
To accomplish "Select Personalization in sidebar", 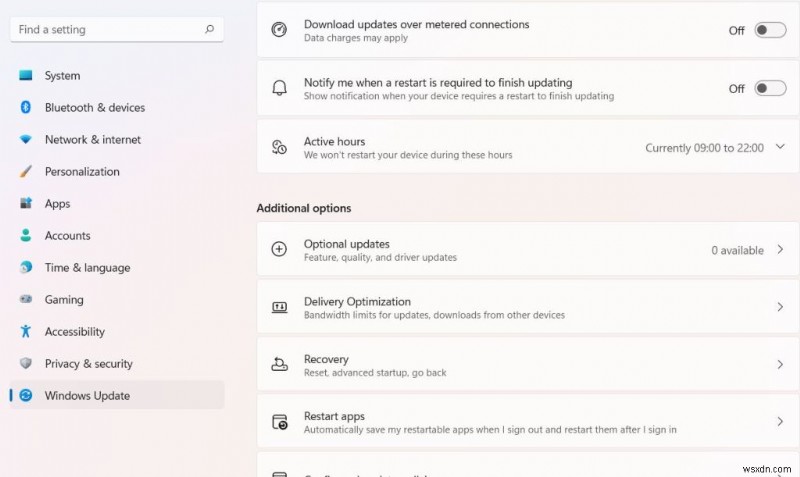I will click(117, 171).
